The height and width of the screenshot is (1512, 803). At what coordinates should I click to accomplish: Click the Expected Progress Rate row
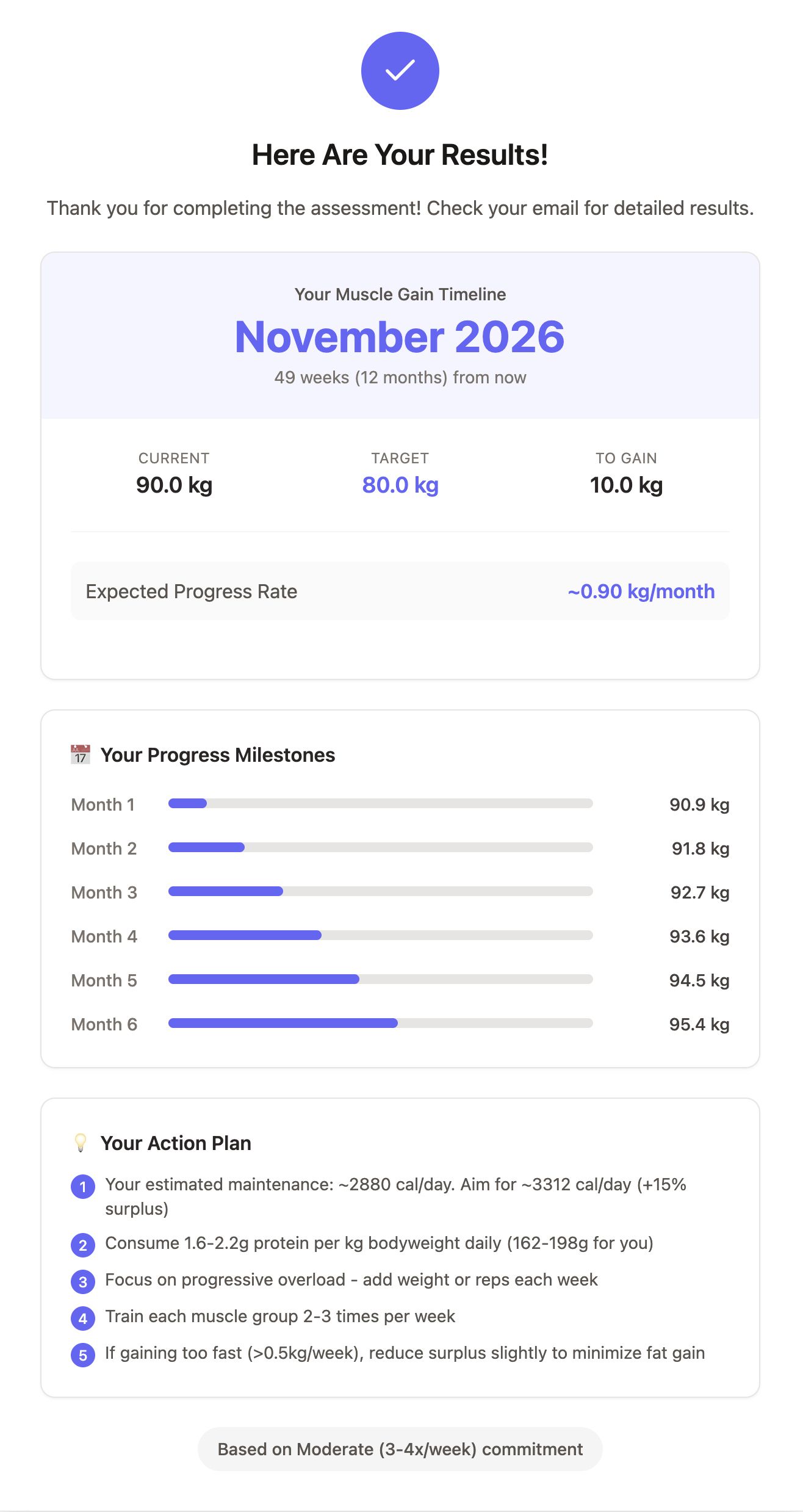click(x=400, y=591)
